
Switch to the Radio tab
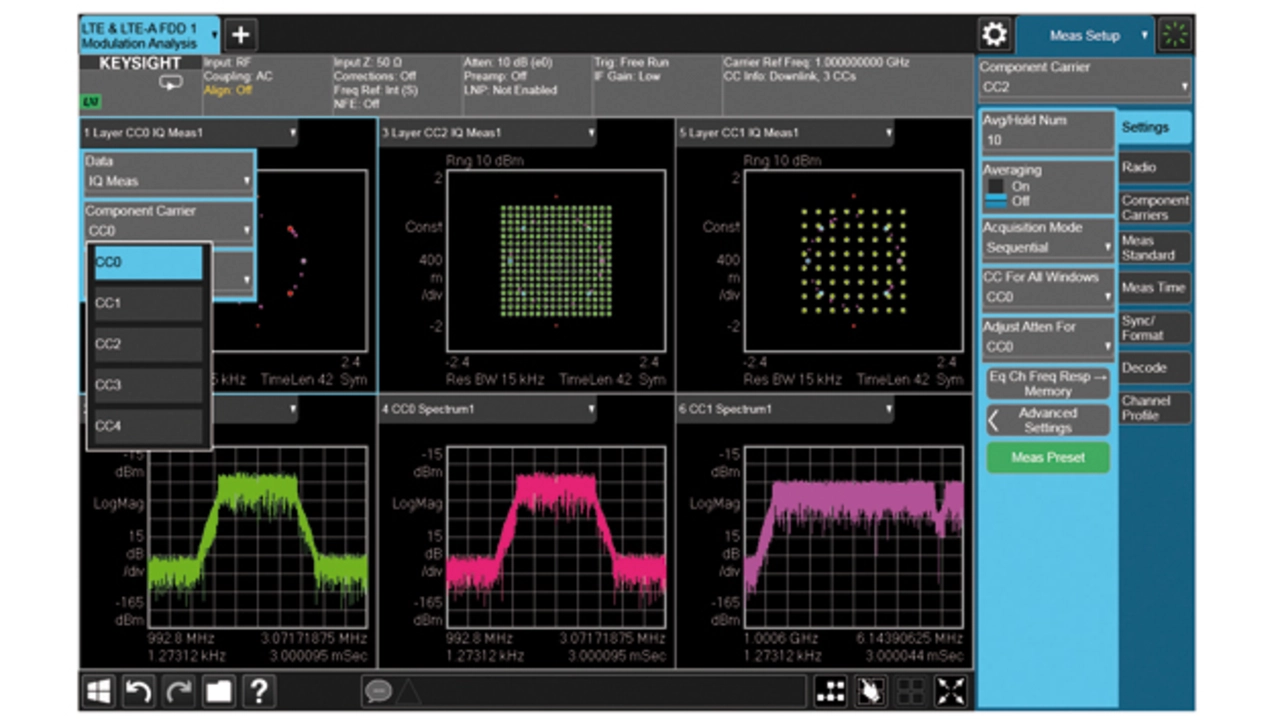point(1154,168)
